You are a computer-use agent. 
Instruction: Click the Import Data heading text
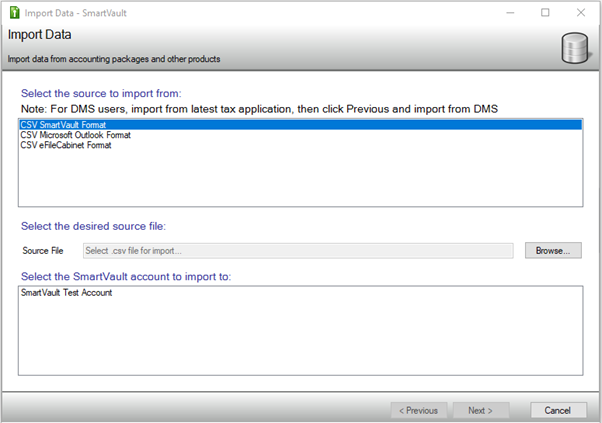pos(38,36)
